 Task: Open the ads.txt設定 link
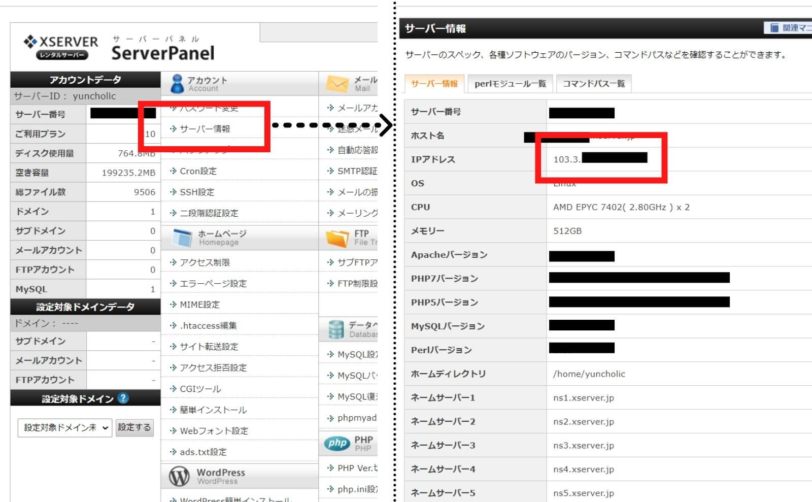(x=203, y=452)
